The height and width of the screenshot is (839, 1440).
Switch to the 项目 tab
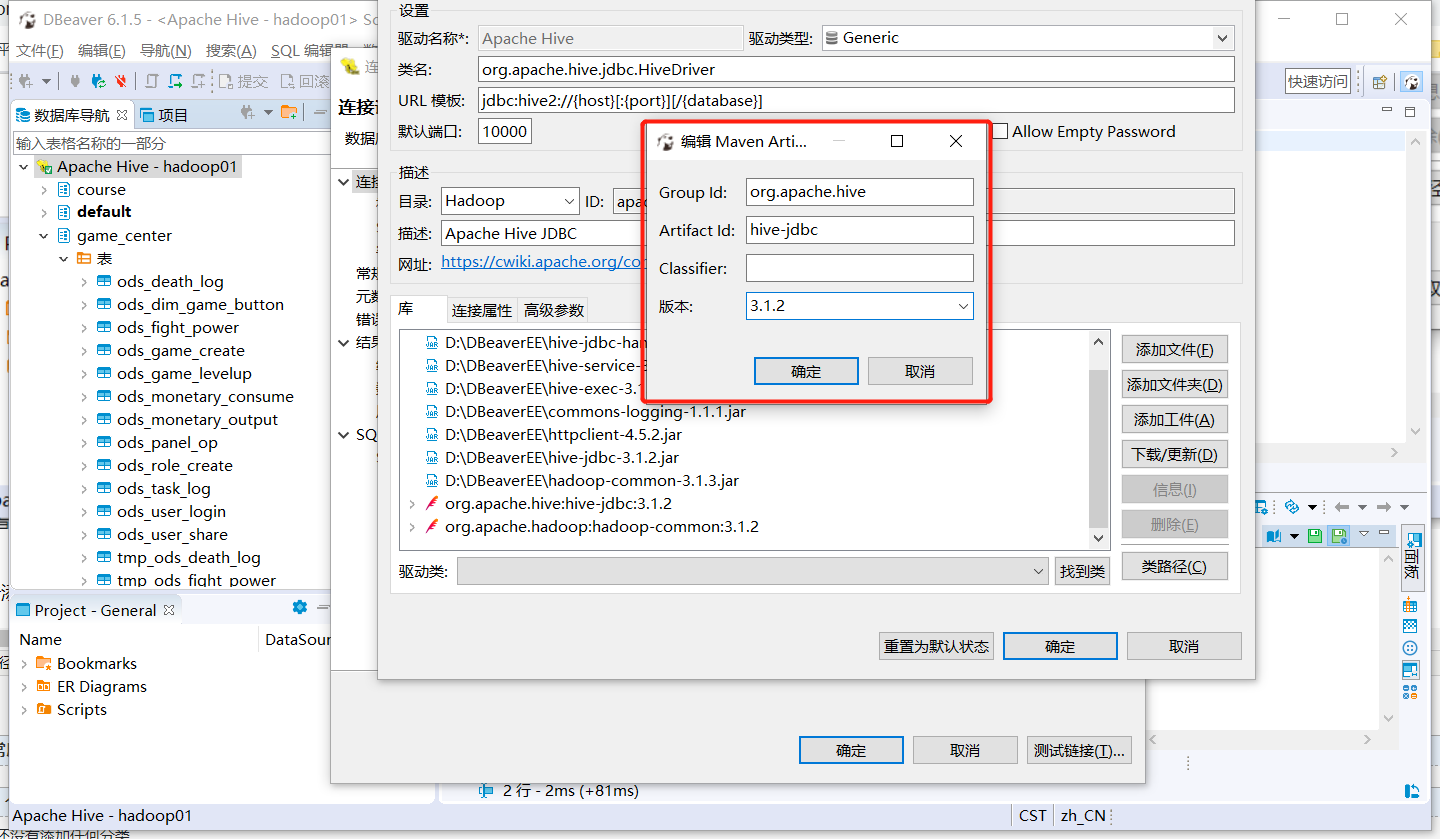(164, 115)
